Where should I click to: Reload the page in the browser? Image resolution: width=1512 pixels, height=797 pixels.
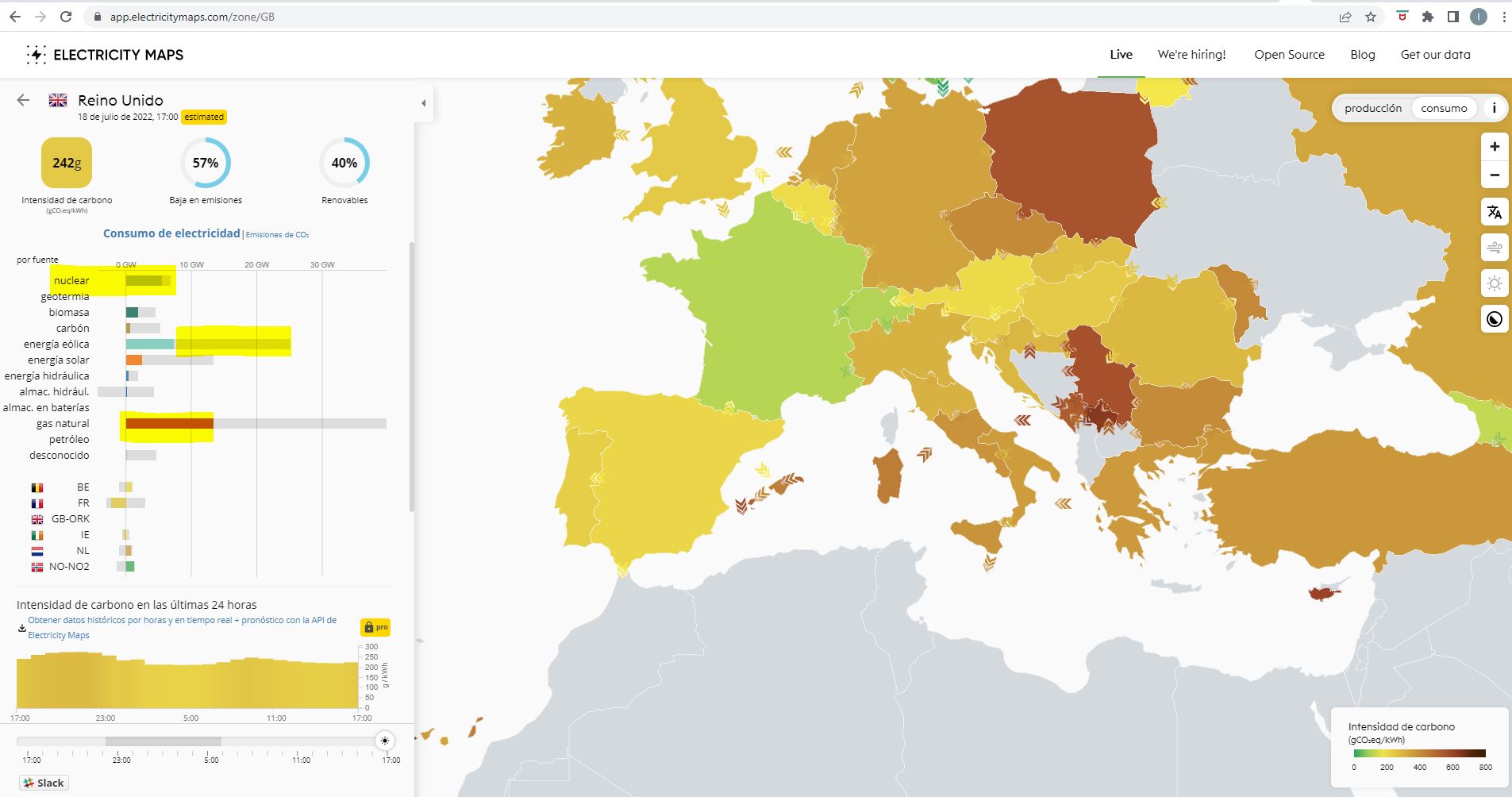tap(66, 17)
